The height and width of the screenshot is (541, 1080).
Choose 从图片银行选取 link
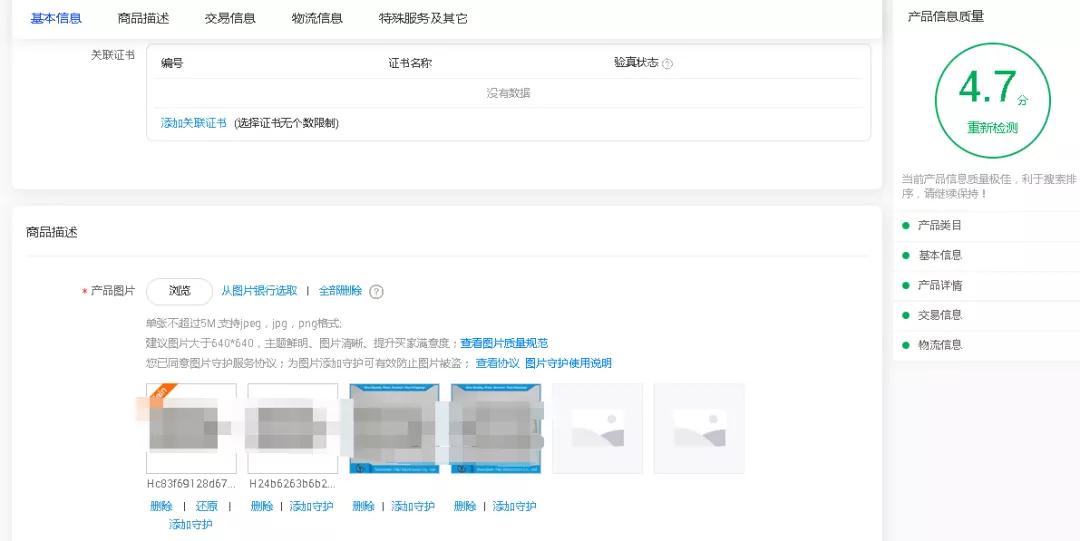259,291
